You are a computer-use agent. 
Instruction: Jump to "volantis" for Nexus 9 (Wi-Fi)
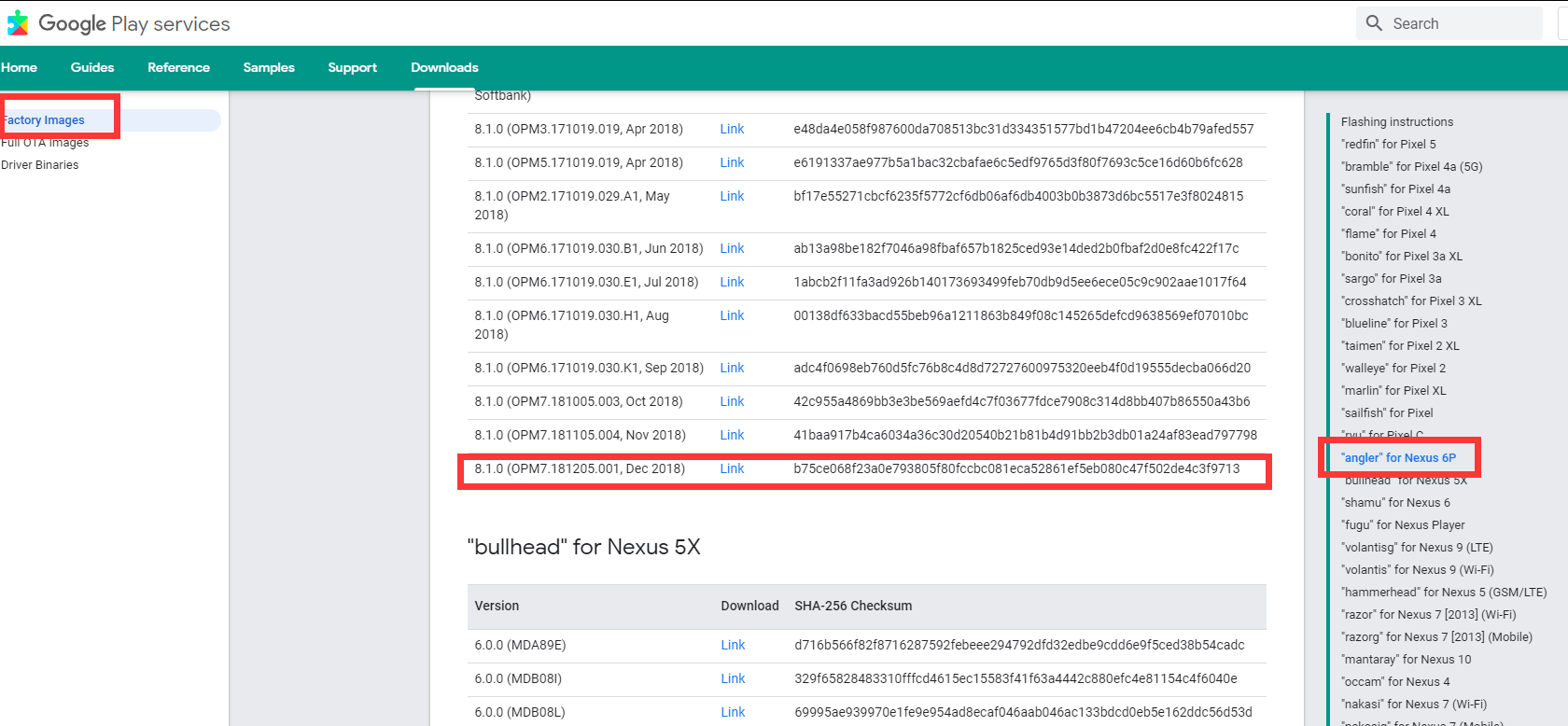click(x=1418, y=570)
